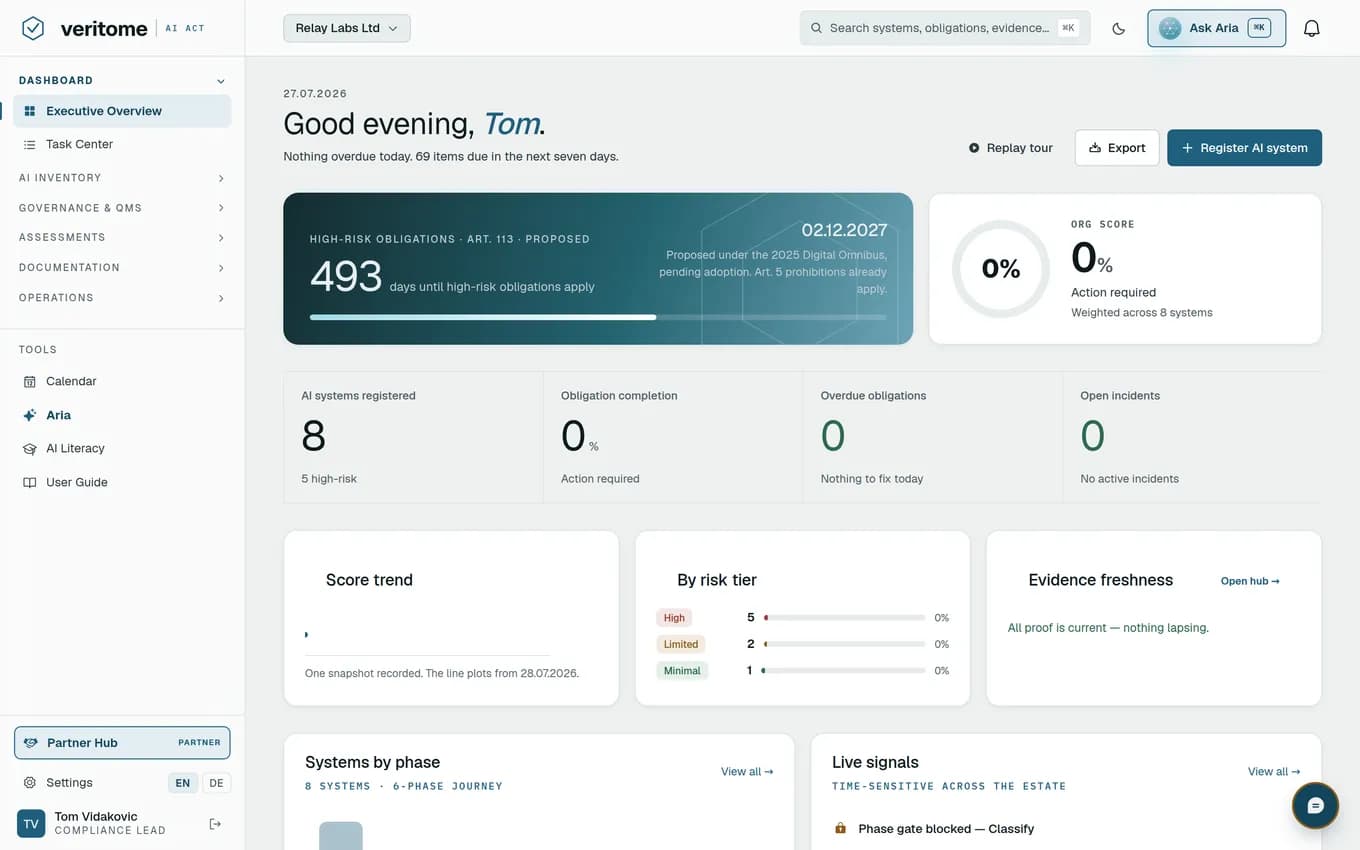Click the Calendar icon in Tools
The width and height of the screenshot is (1360, 850).
coord(30,381)
